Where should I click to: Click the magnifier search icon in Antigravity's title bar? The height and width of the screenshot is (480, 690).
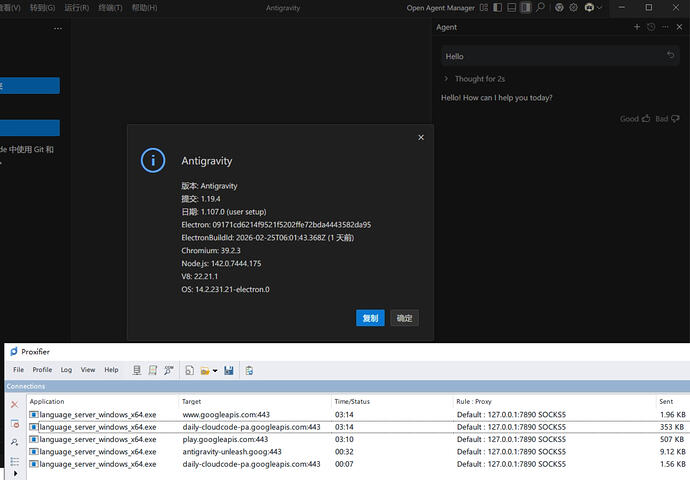tap(540, 7)
